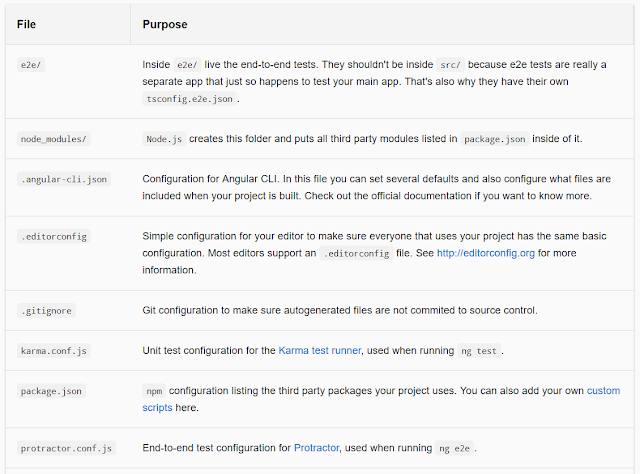640x474 pixels.
Task: Click the tsconfig.e2e.json inline code
Action: (189, 99)
